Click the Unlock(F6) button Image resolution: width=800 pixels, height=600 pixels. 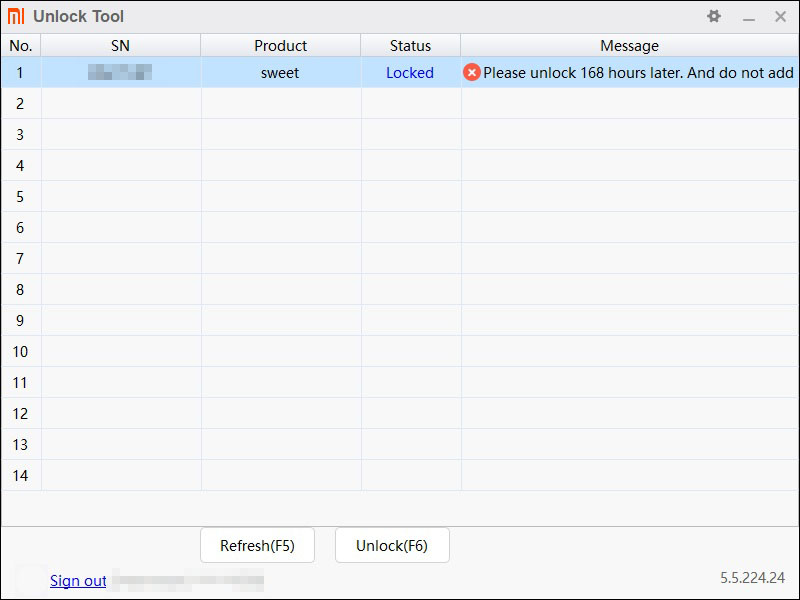[x=392, y=545]
